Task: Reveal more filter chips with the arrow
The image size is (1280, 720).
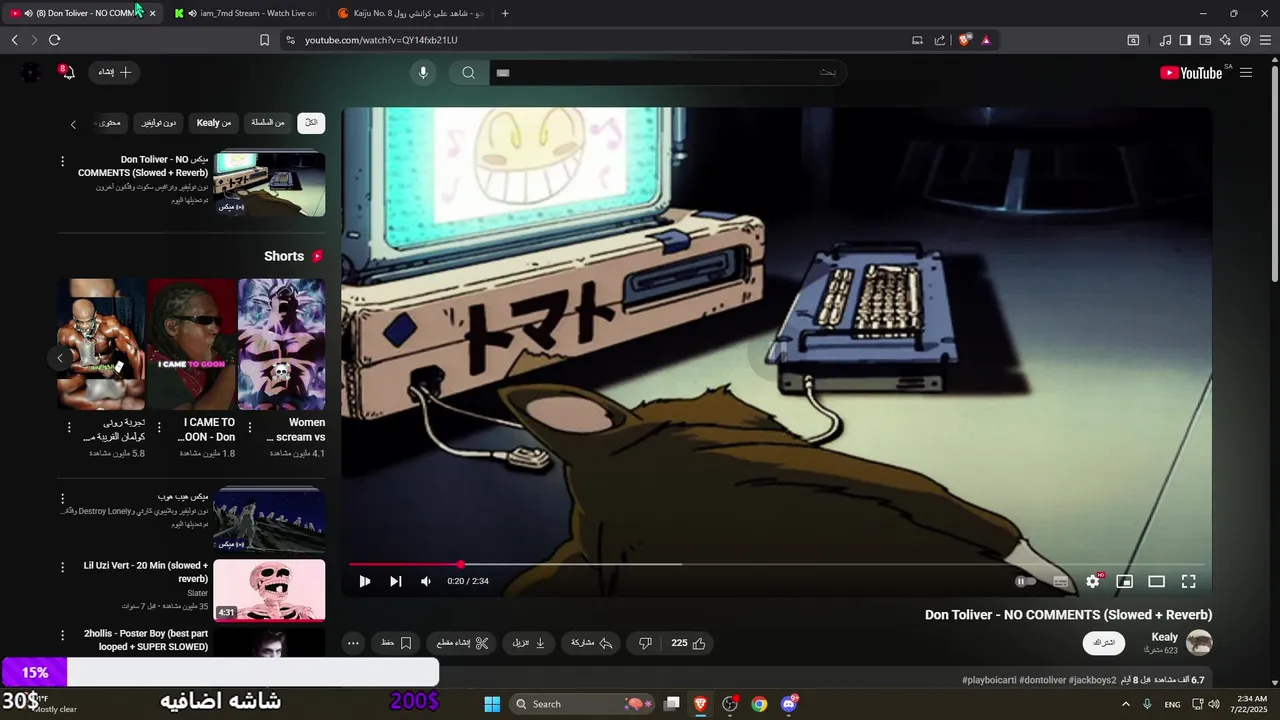Action: [x=73, y=124]
